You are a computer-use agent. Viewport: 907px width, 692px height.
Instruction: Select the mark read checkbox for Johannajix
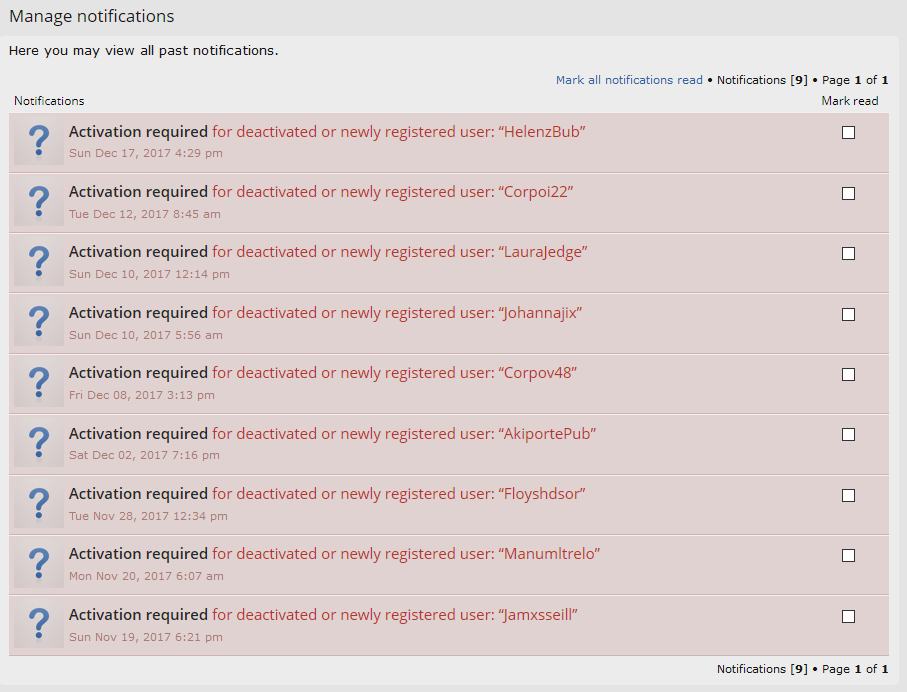click(x=848, y=314)
